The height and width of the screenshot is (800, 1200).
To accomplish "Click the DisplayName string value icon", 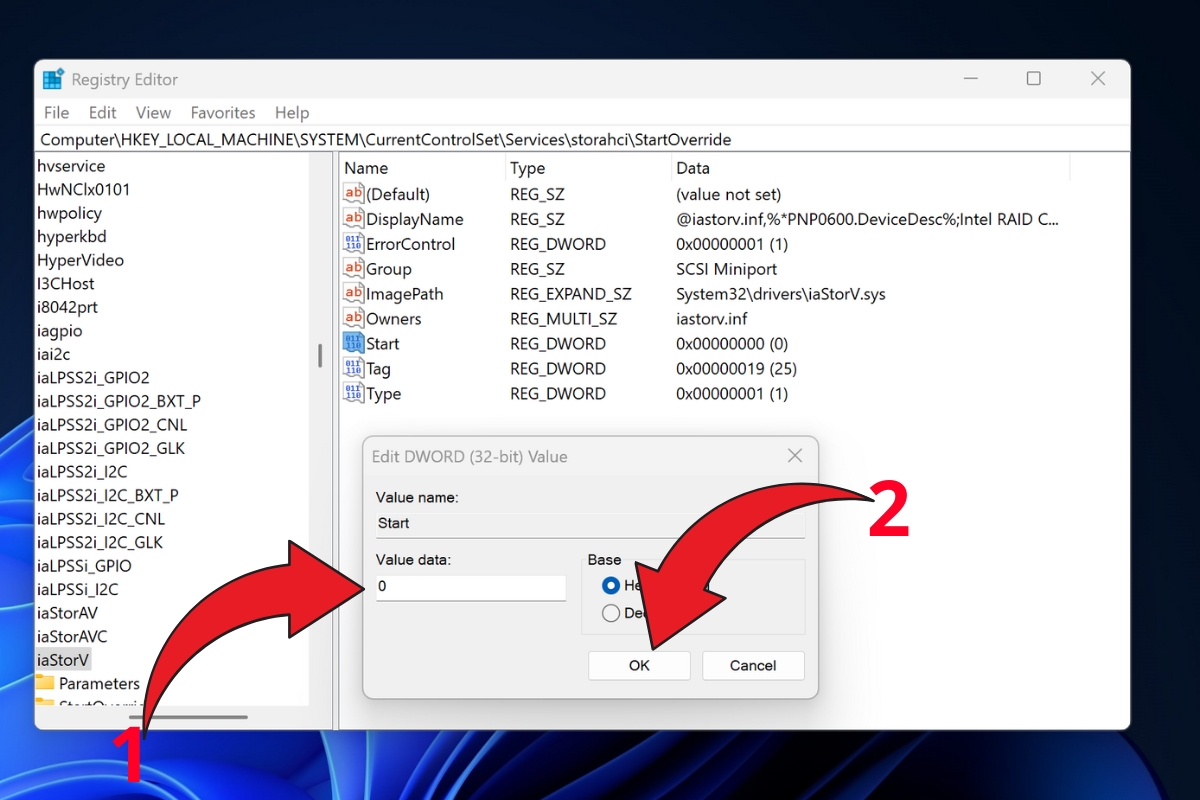I will pyautogui.click(x=353, y=219).
